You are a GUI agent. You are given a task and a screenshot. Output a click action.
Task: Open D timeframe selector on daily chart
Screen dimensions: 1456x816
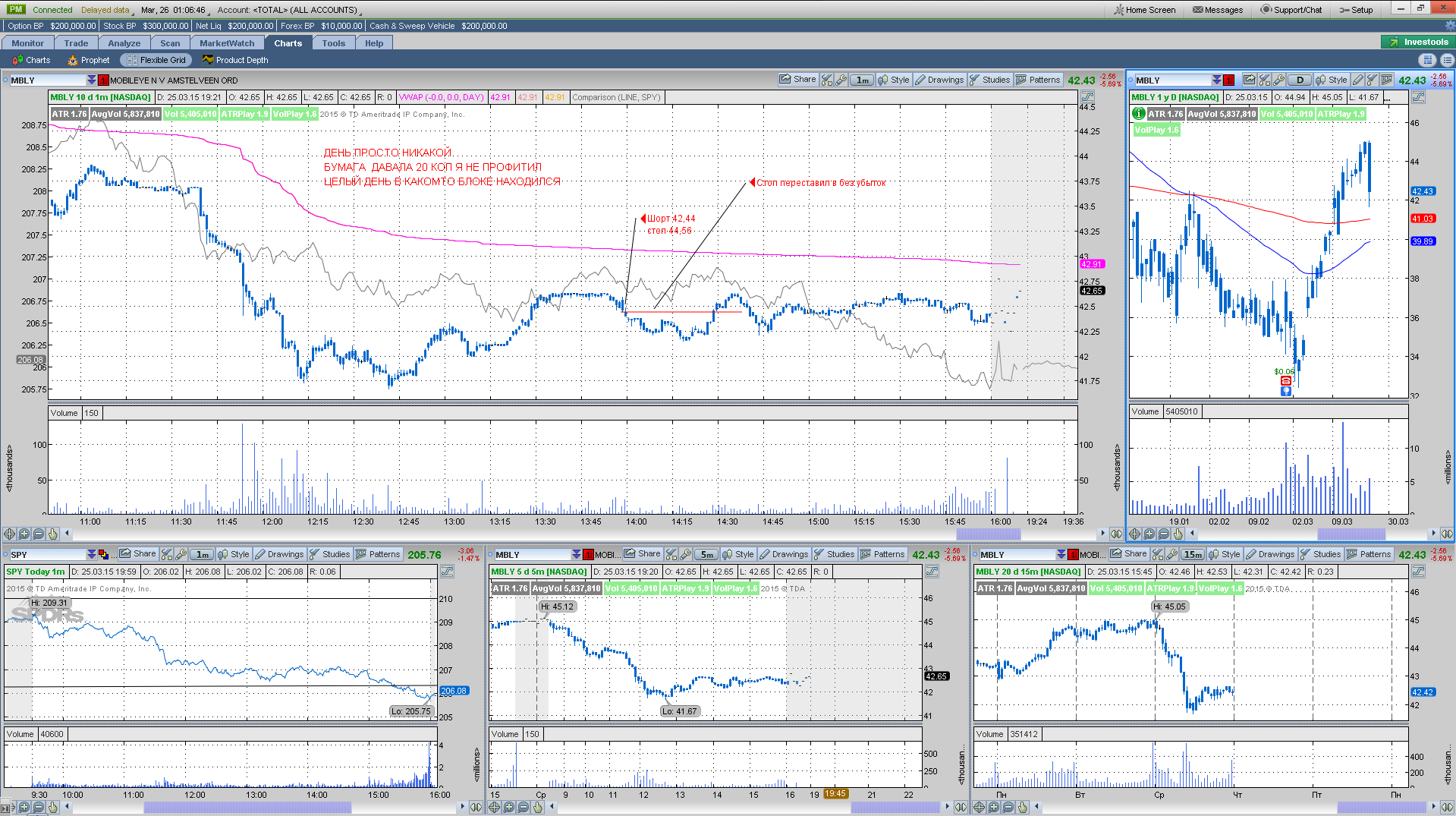pos(1300,80)
